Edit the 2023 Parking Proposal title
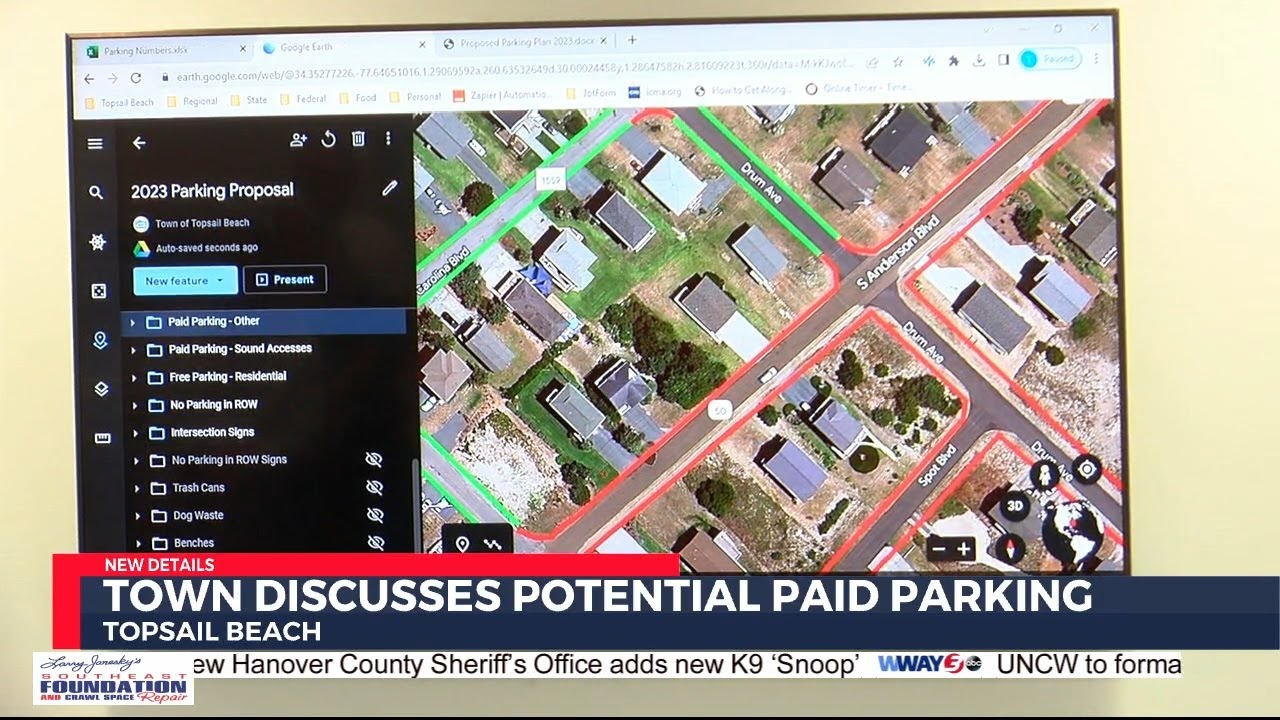This screenshot has width=1280, height=720. pyautogui.click(x=390, y=188)
